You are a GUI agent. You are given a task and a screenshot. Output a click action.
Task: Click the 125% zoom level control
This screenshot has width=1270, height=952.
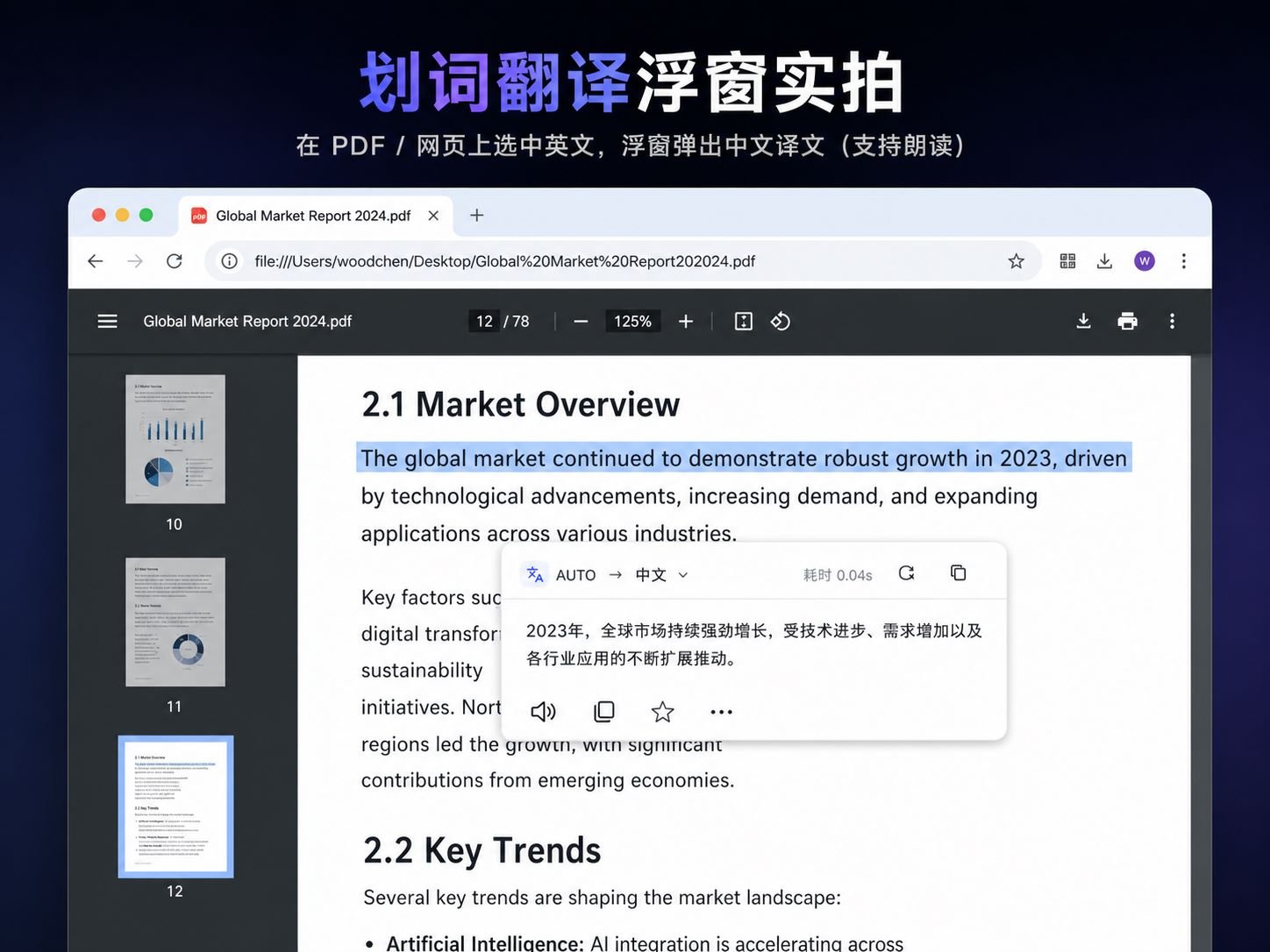pyautogui.click(x=632, y=321)
